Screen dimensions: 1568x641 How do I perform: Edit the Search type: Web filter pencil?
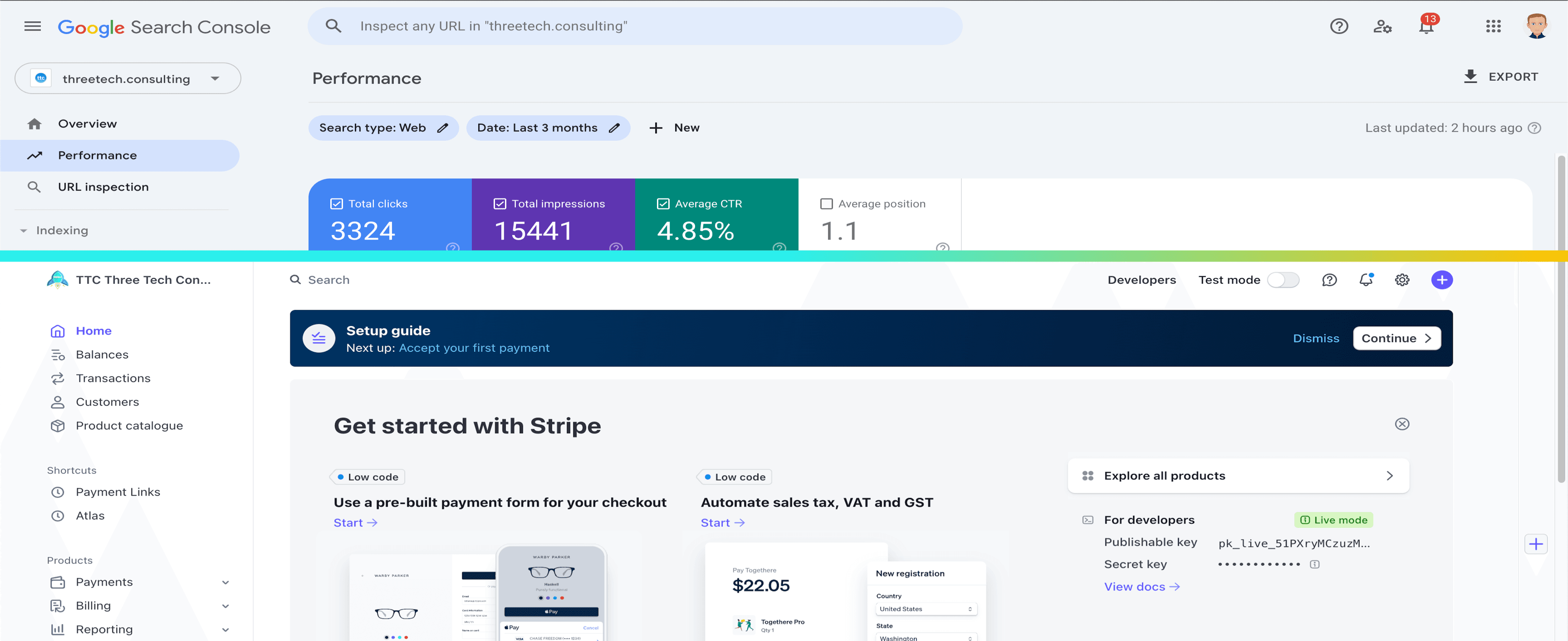tap(442, 128)
